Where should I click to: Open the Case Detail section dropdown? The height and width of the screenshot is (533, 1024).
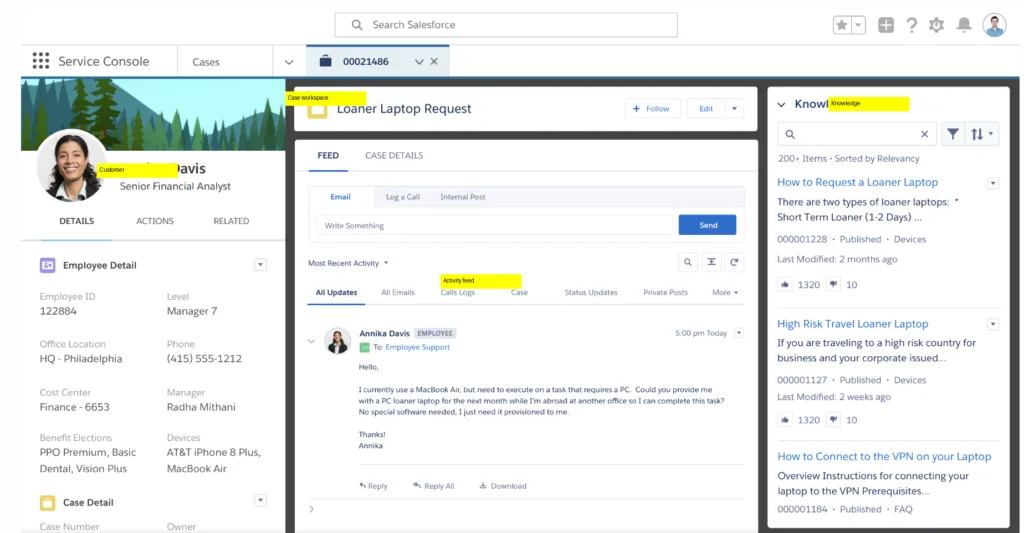click(260, 500)
